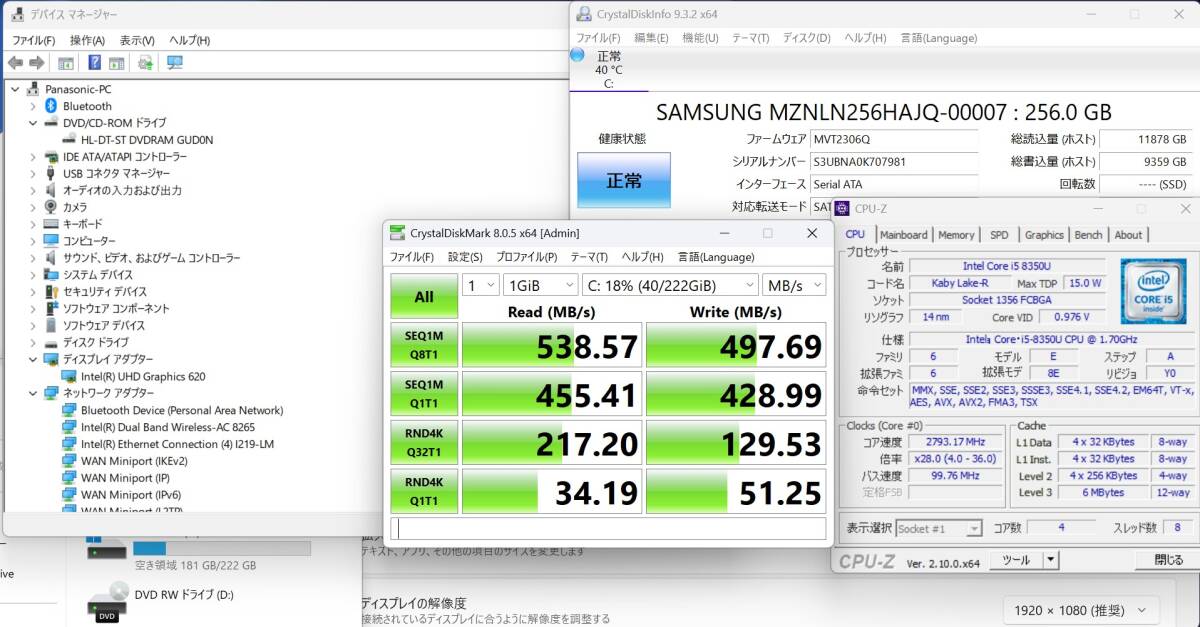Collapse the Panasonic-PC root node
1200x627 pixels.
pos(15,89)
